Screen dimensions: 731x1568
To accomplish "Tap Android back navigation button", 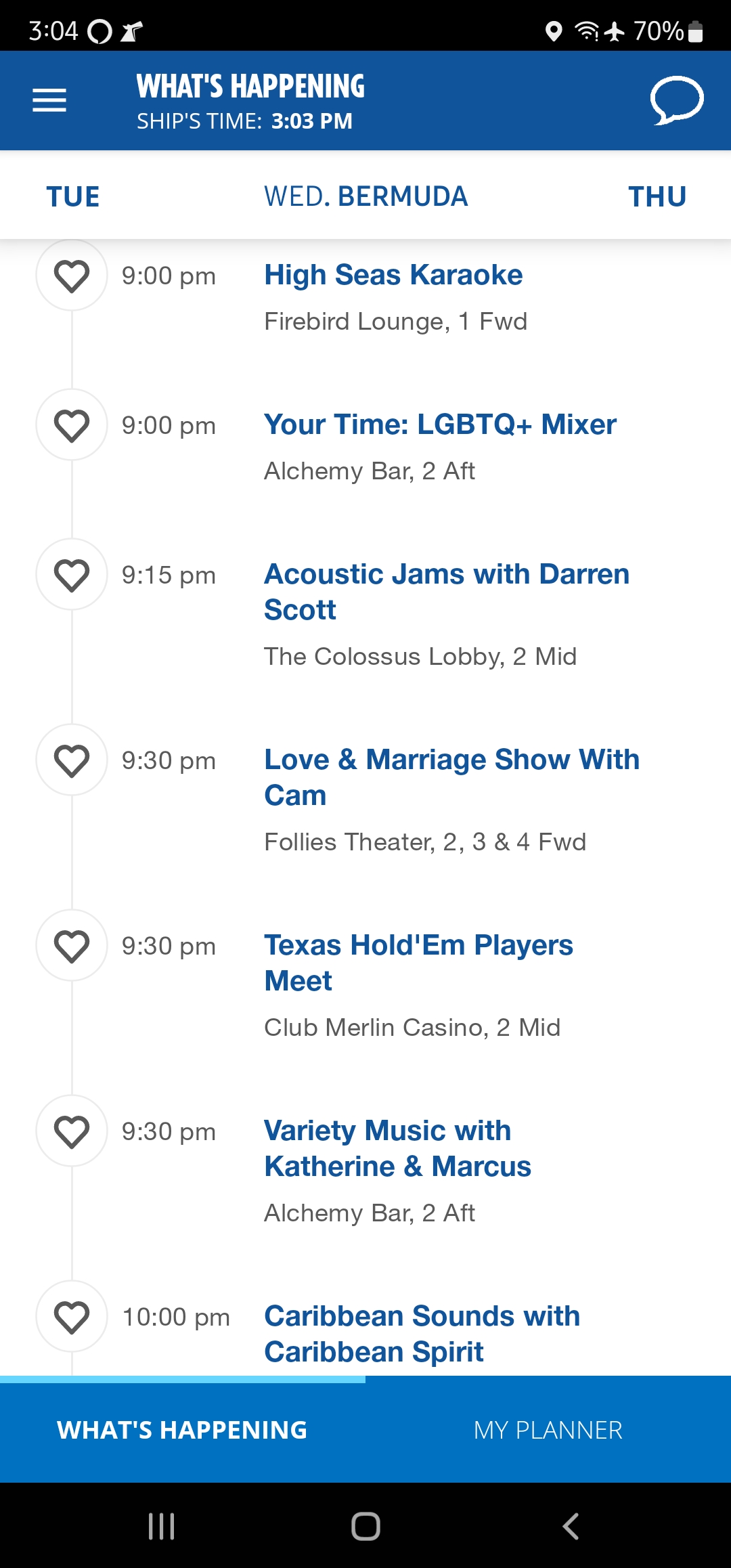I will click(x=571, y=1526).
